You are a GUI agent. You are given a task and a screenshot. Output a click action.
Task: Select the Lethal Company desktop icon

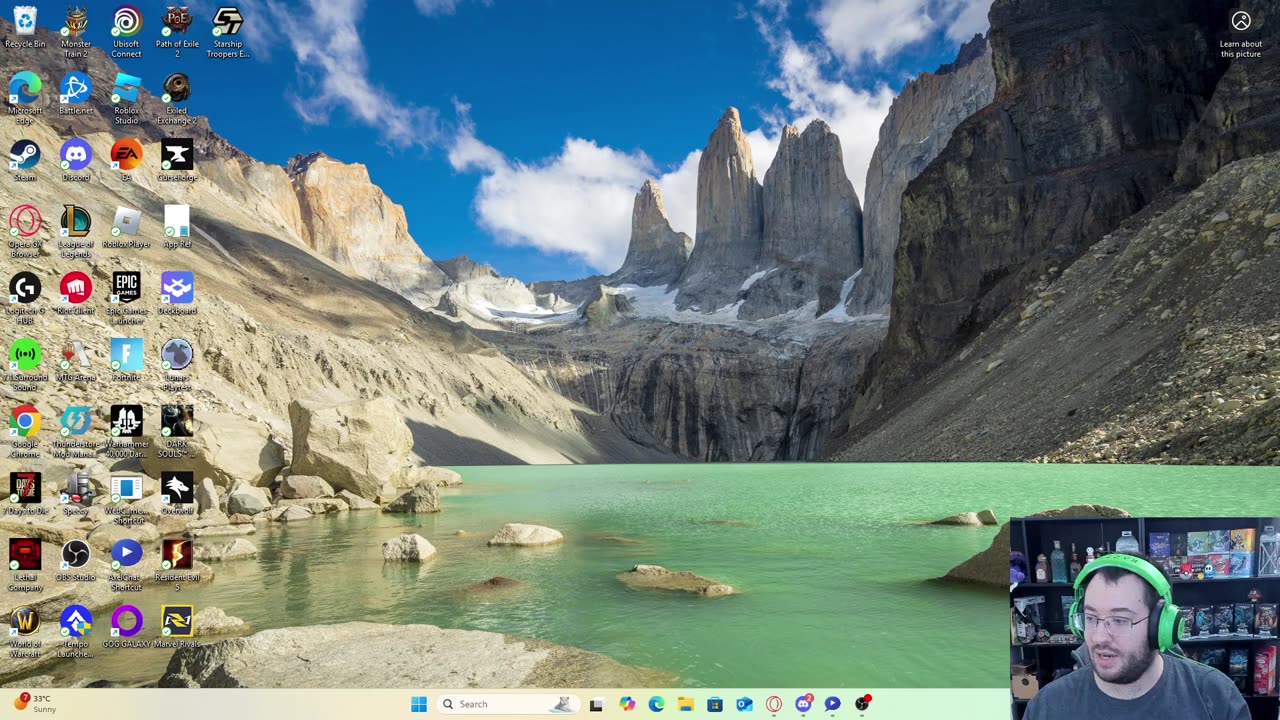25,565
